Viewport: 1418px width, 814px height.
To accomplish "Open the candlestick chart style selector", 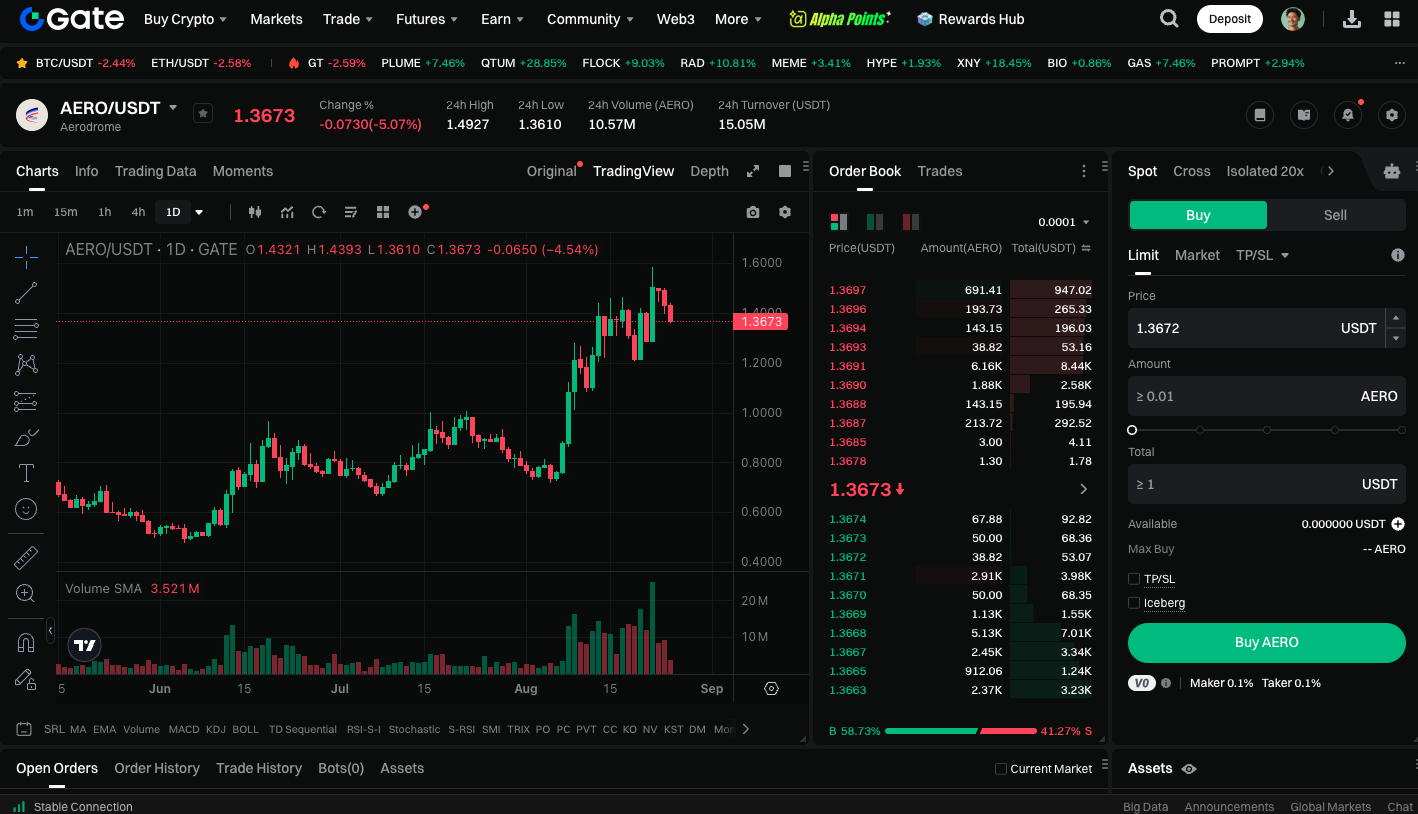I will 254,212.
